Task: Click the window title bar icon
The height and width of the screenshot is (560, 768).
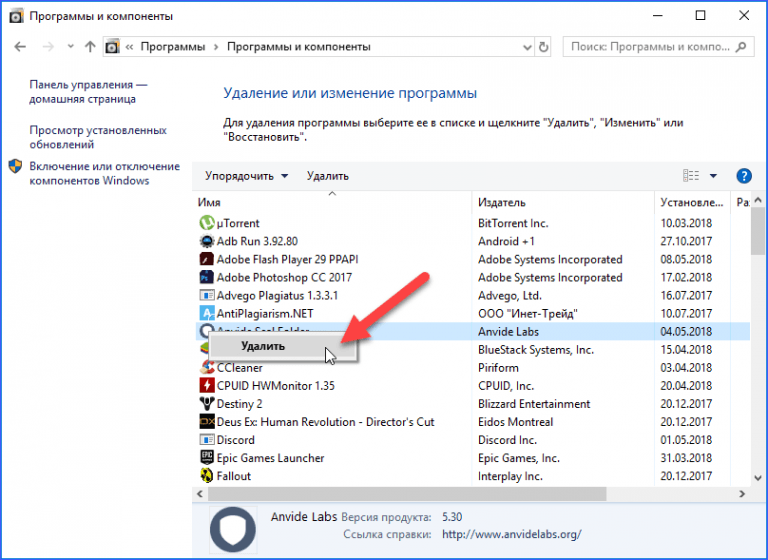Action: click(x=16, y=16)
